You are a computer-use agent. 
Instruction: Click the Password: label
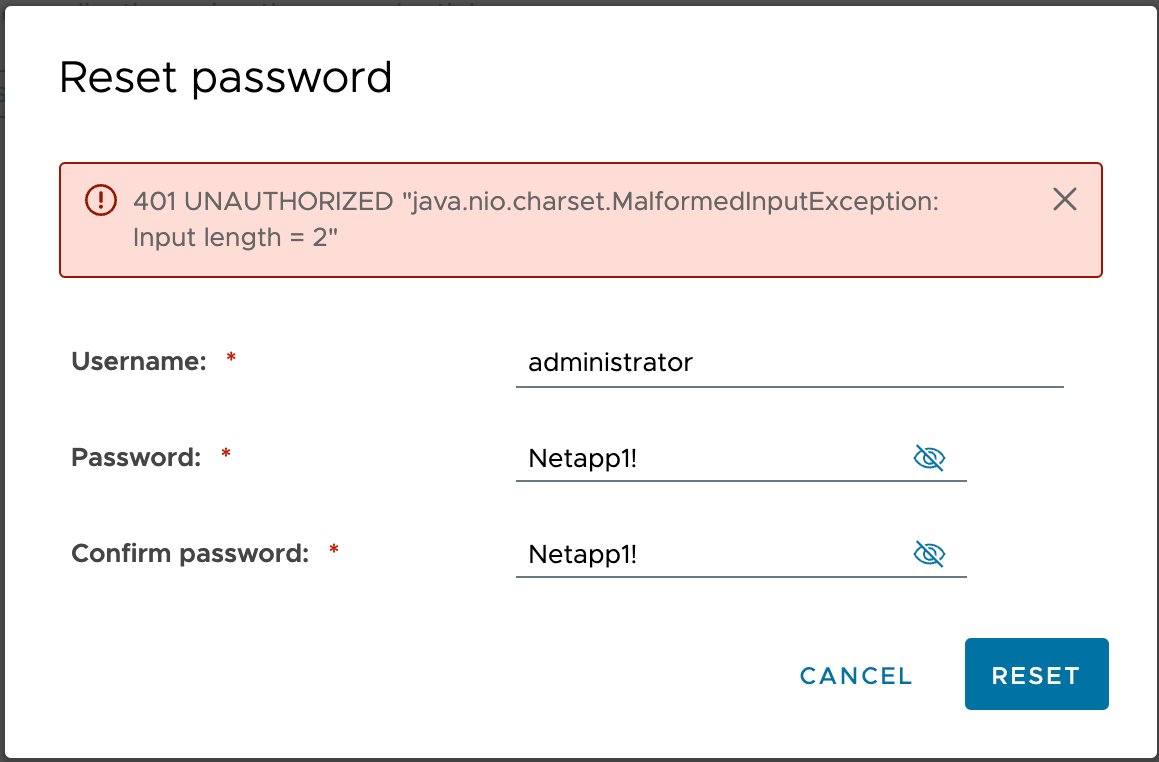[x=136, y=457]
